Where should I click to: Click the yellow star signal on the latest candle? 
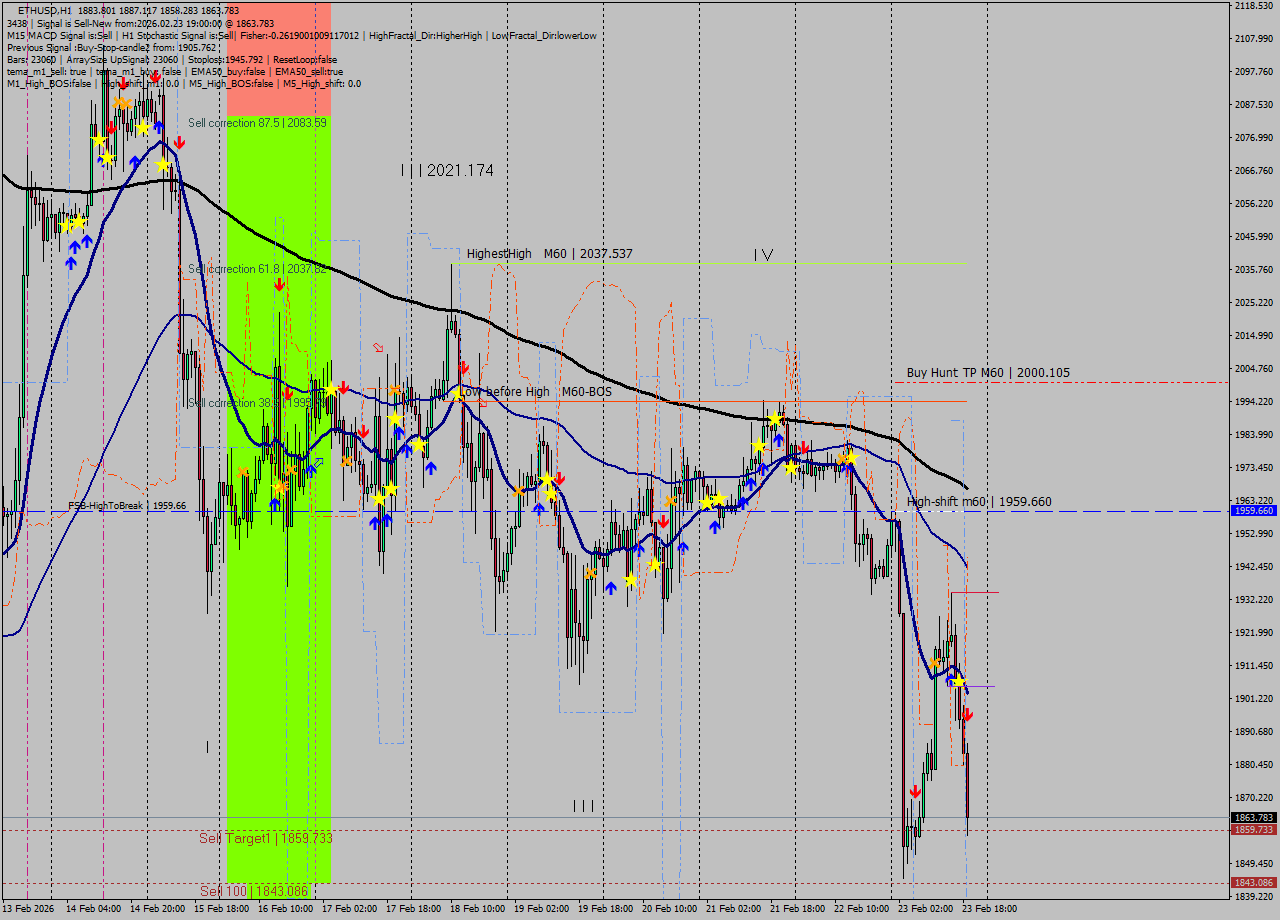pyautogui.click(x=959, y=683)
